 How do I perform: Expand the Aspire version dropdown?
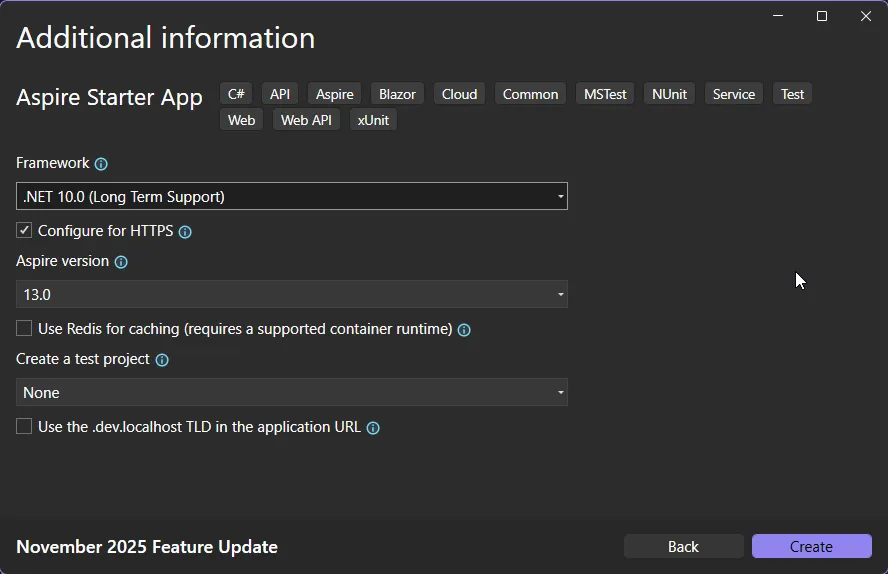click(292, 295)
